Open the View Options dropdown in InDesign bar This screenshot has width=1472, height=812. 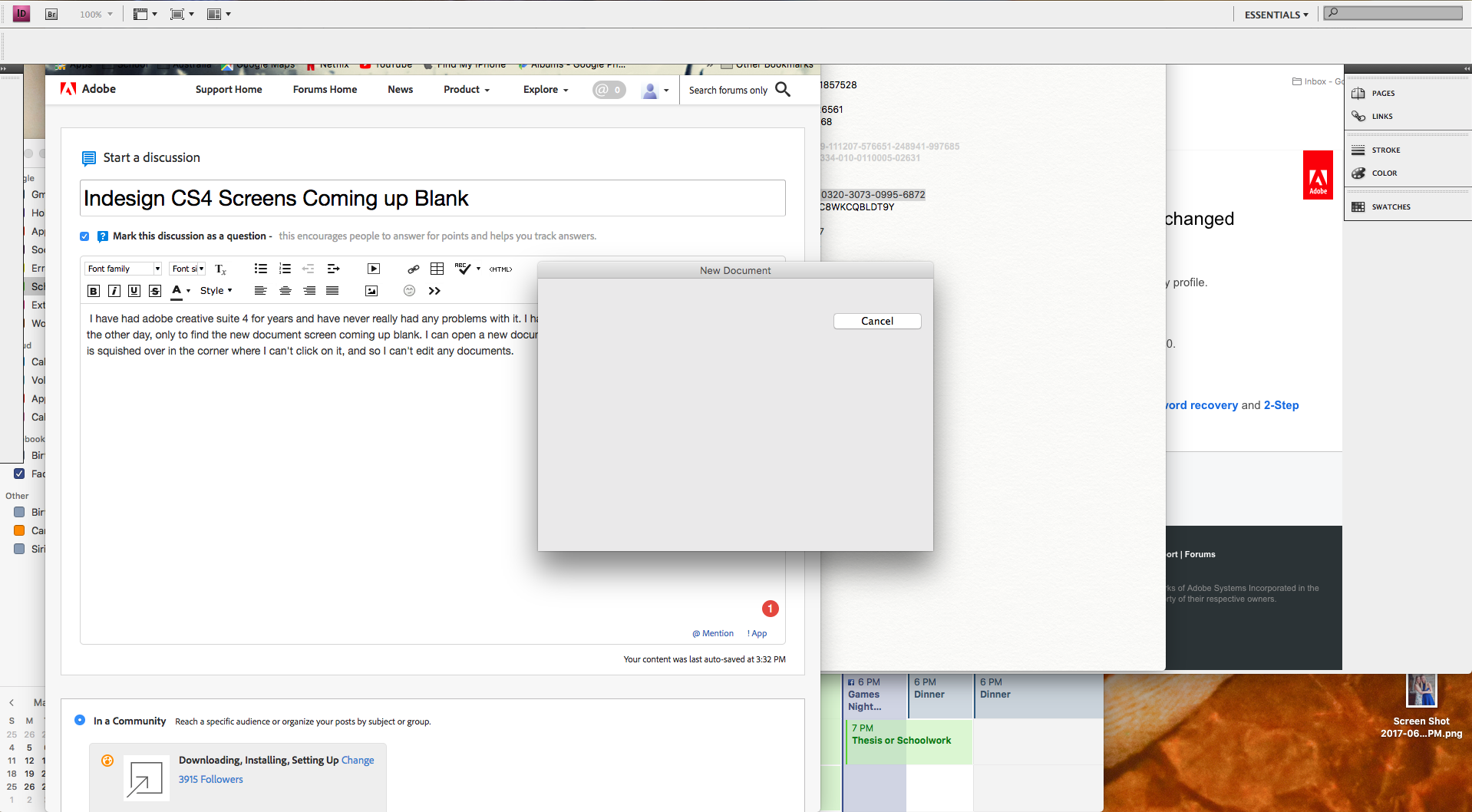coord(145,14)
